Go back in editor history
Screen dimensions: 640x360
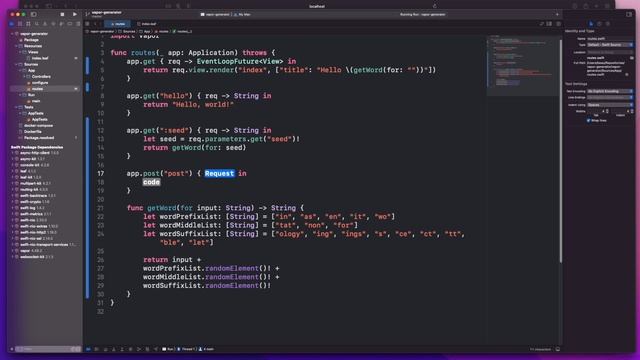(x=95, y=24)
